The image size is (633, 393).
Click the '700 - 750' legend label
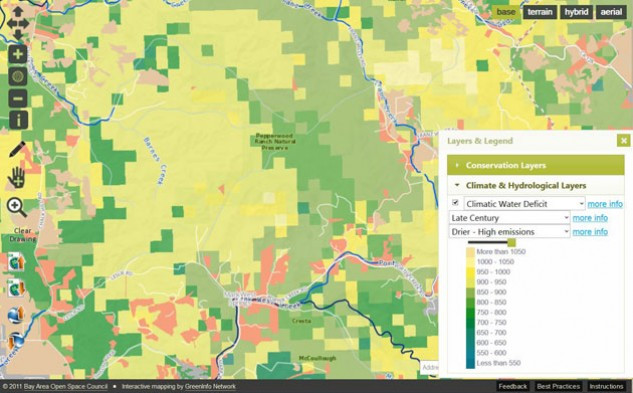[x=491, y=322]
